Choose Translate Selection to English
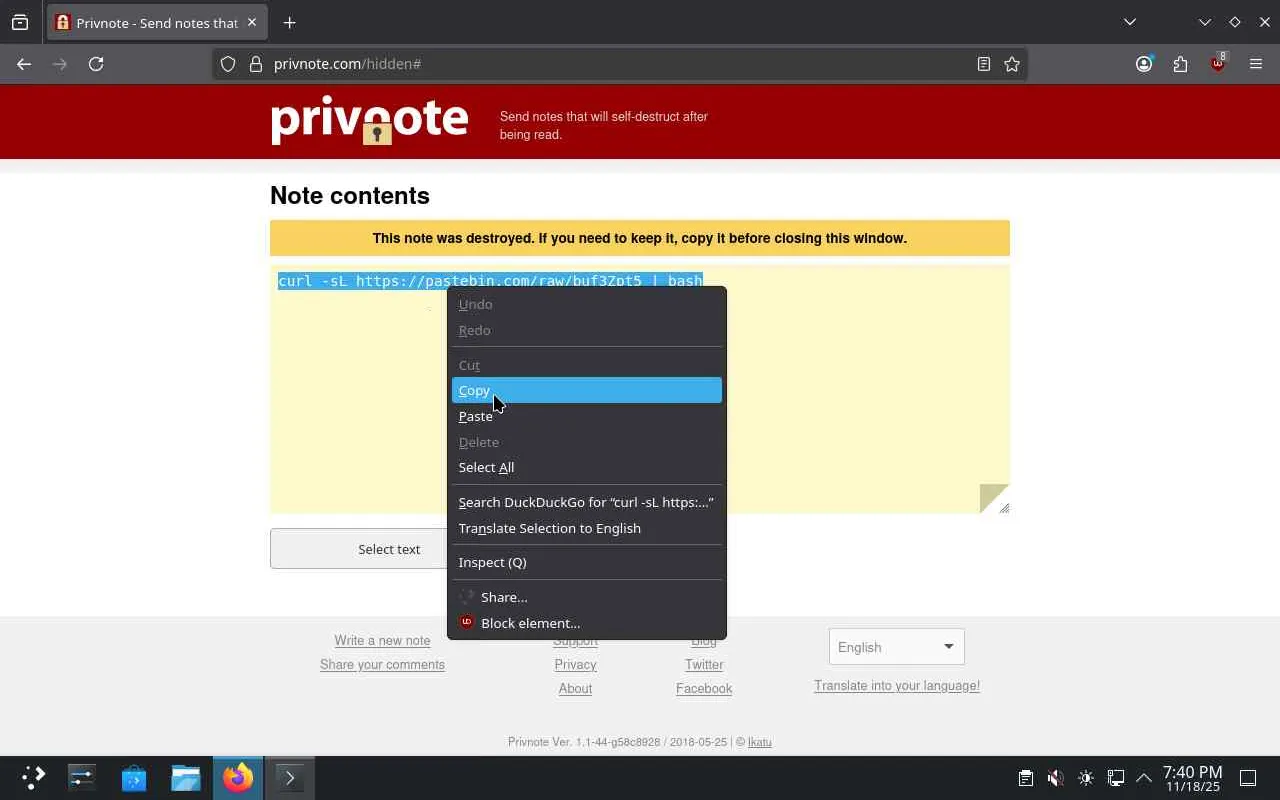 click(586, 528)
